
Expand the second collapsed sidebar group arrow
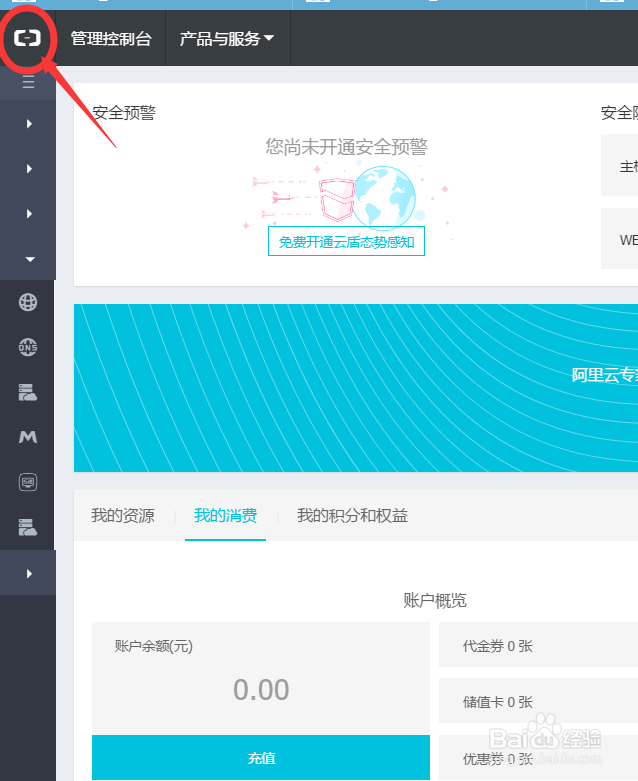point(29,169)
